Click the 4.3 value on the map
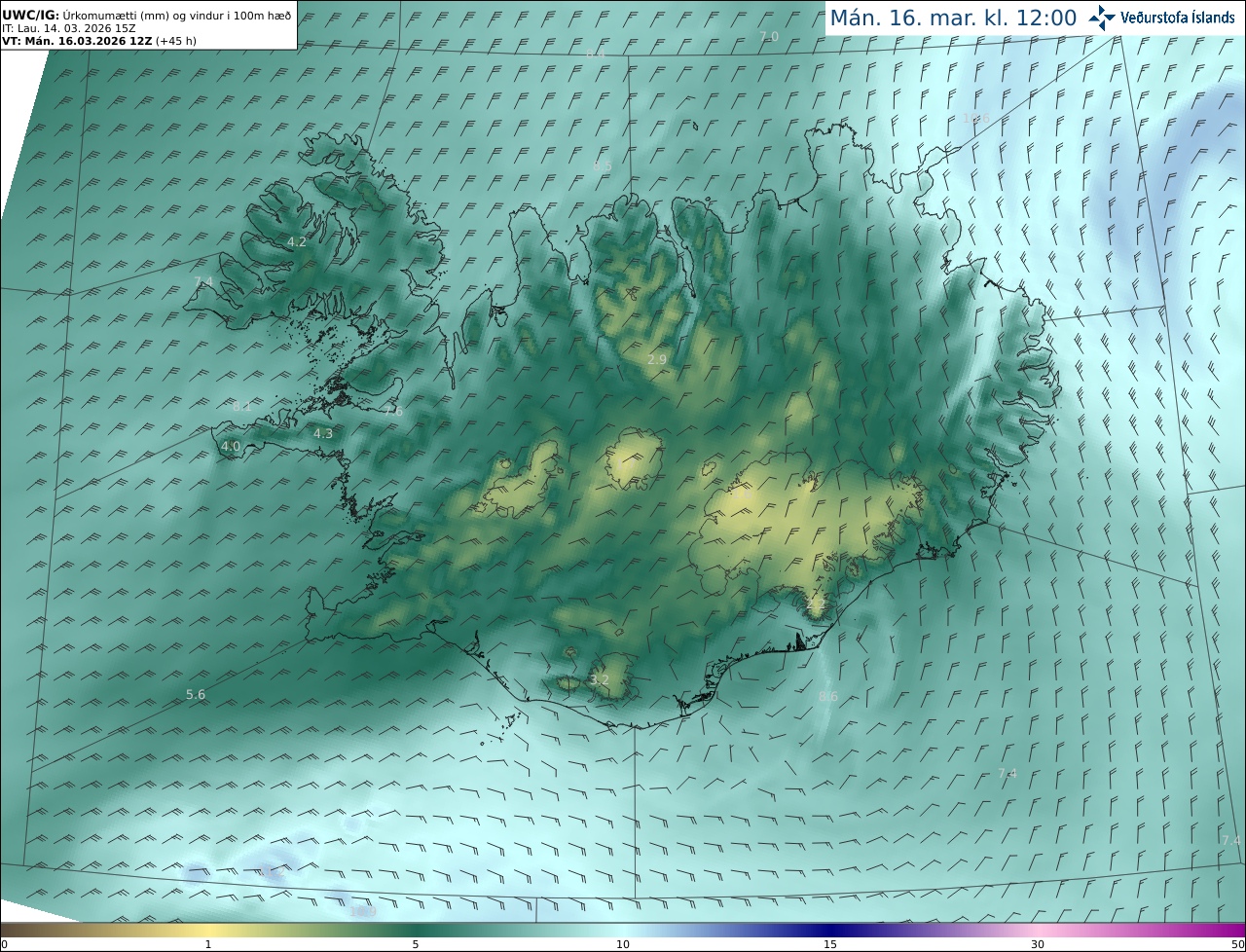The width and height of the screenshot is (1246, 952). (x=323, y=433)
